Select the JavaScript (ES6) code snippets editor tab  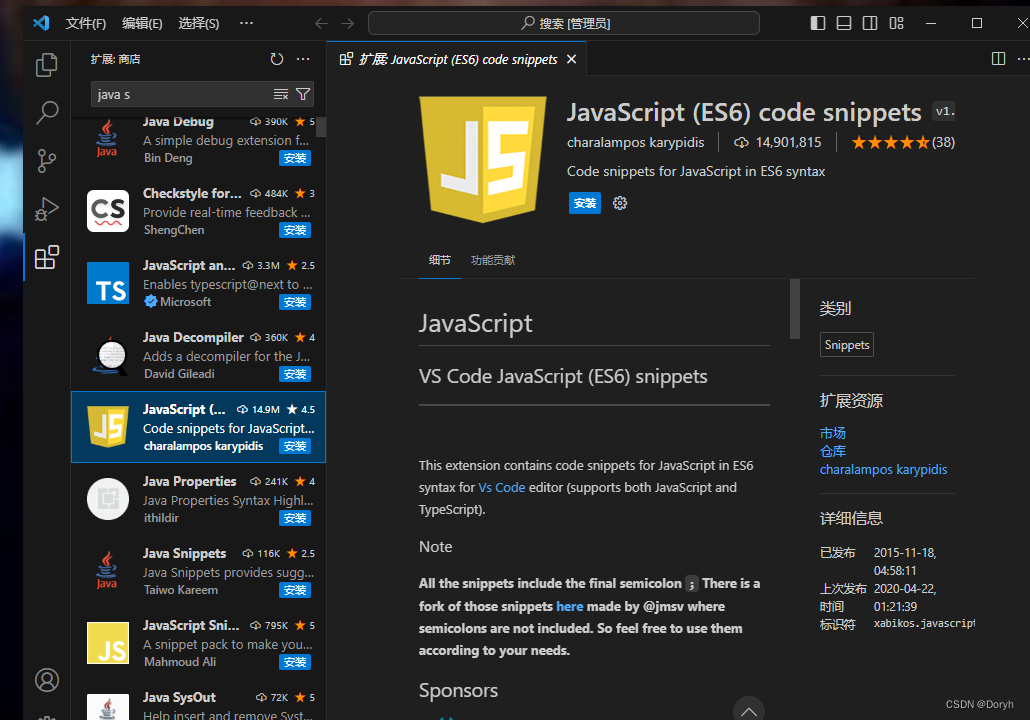tap(457, 59)
